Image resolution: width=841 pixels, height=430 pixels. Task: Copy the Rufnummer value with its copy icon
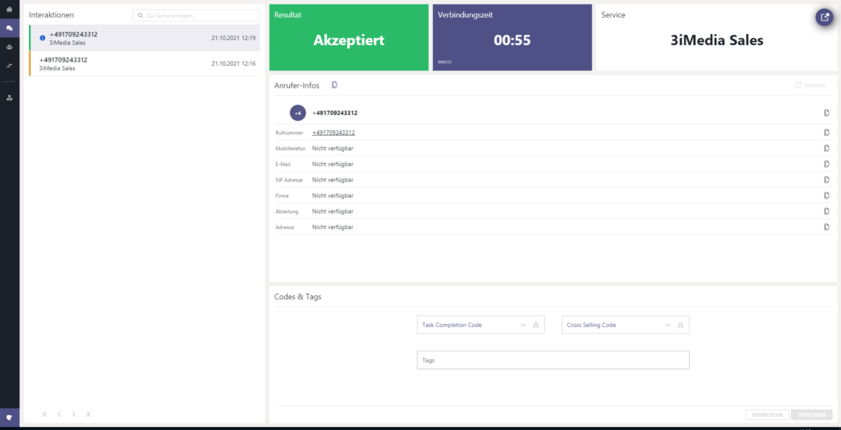827,132
